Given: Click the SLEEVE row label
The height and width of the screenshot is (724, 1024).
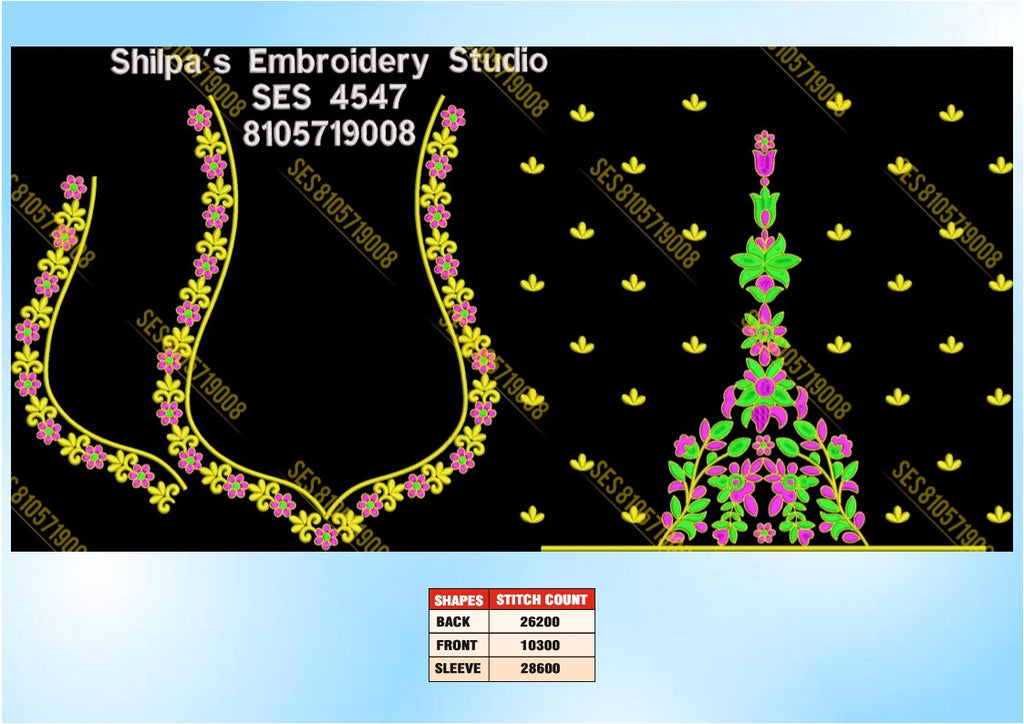Looking at the screenshot, I should tap(457, 668).
